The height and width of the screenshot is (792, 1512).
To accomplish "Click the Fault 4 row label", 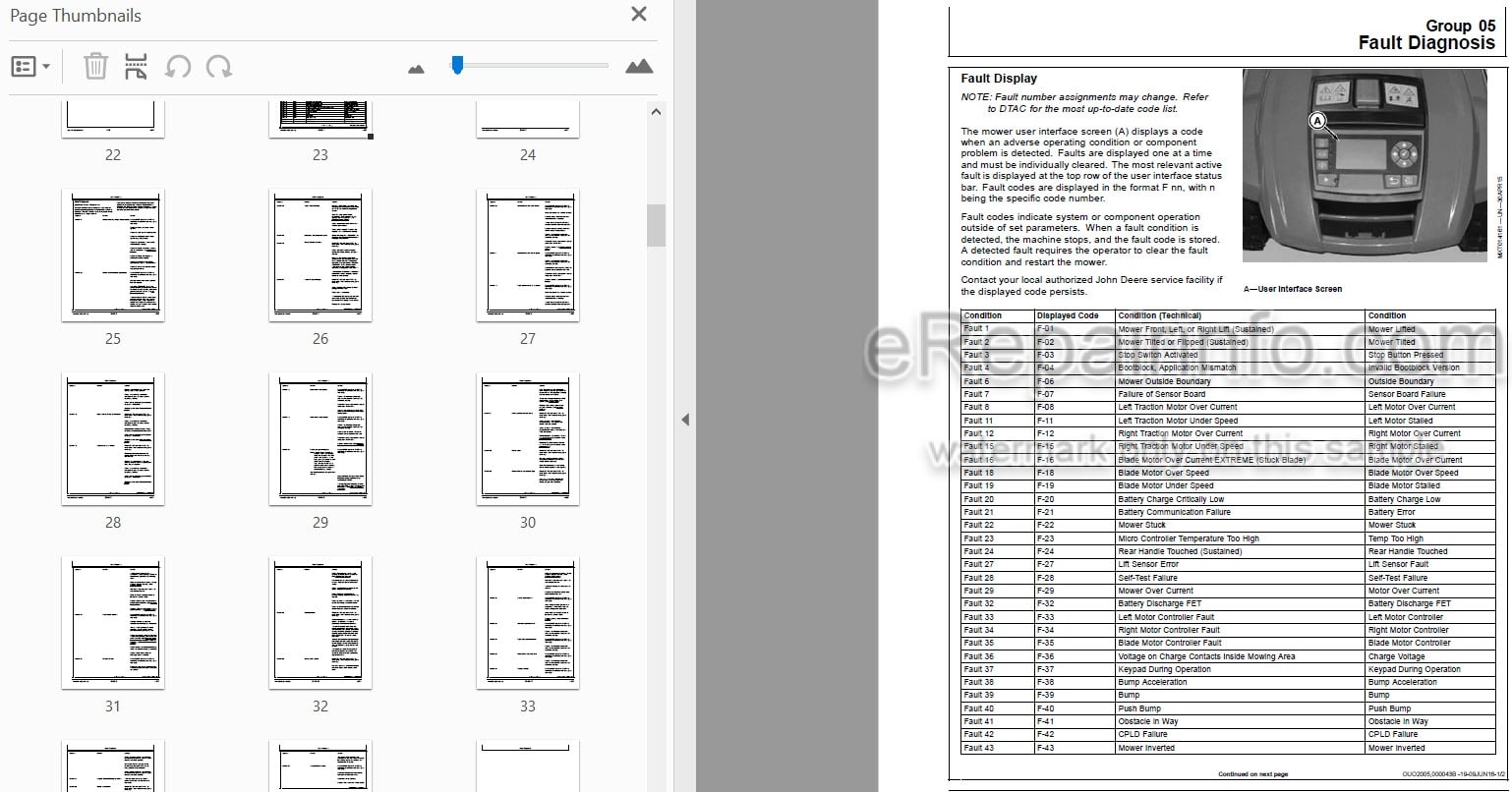I will [998, 368].
